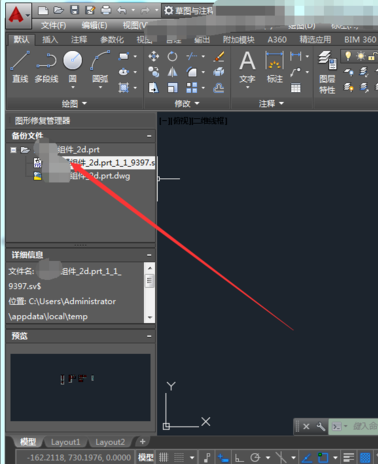Expand the Modify (修改) panel dropdown
This screenshot has width=378, height=464.
187,104
